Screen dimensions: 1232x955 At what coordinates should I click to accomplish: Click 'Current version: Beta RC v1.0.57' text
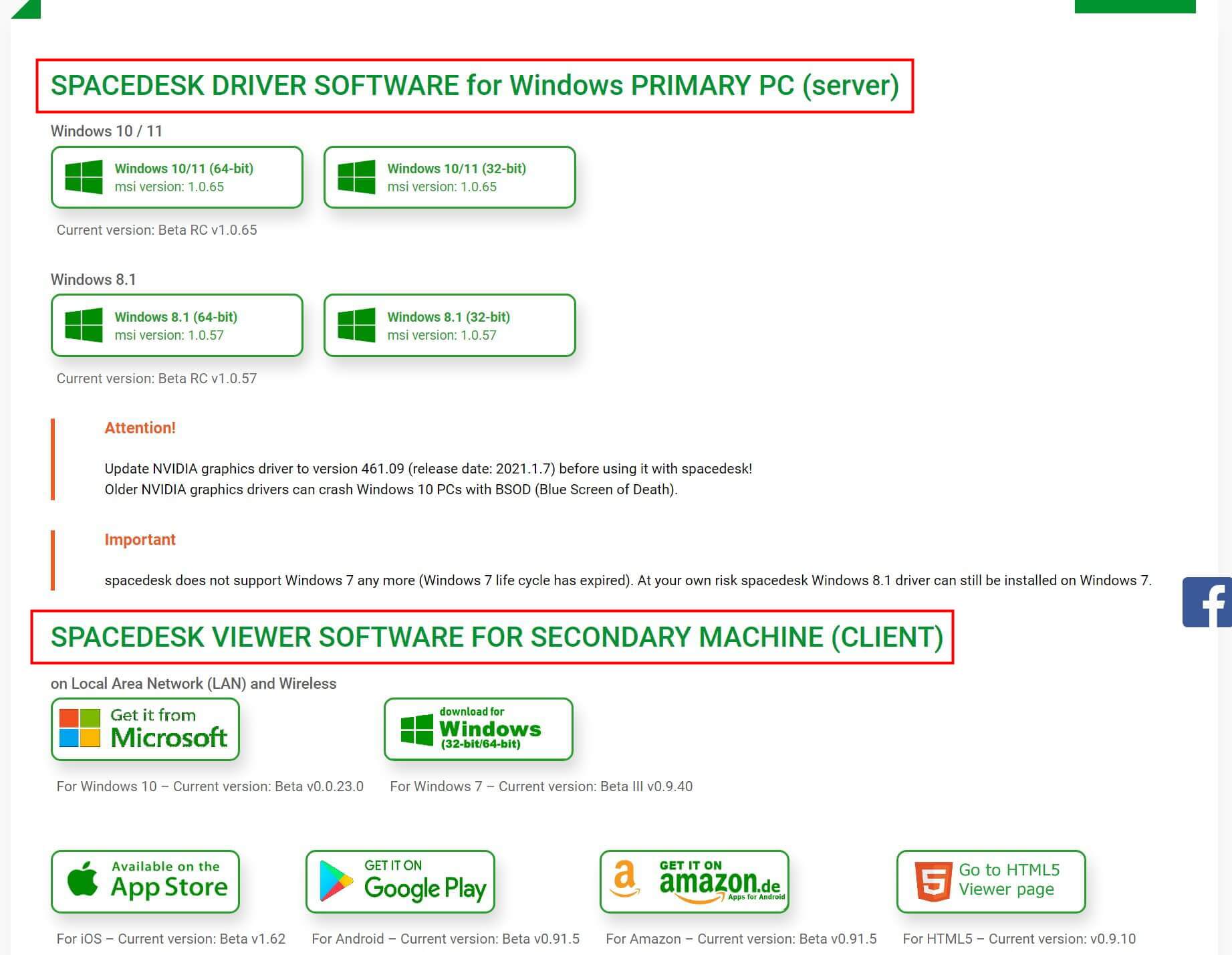coord(157,379)
